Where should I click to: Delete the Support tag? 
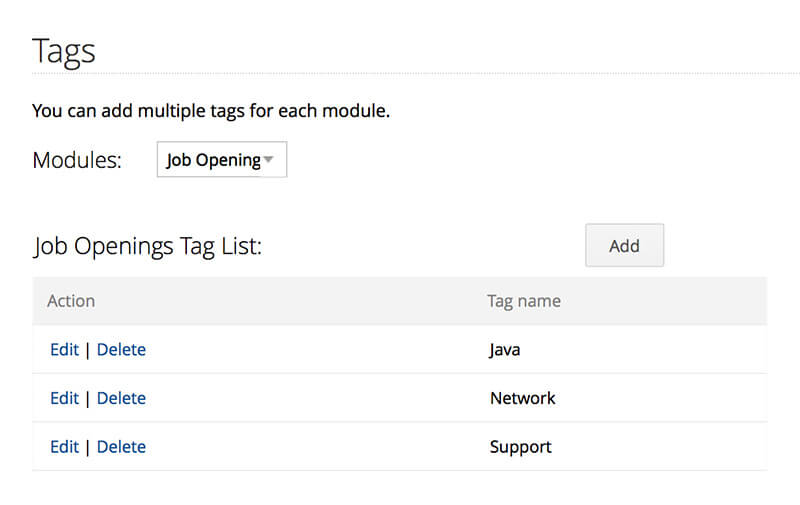pos(121,447)
